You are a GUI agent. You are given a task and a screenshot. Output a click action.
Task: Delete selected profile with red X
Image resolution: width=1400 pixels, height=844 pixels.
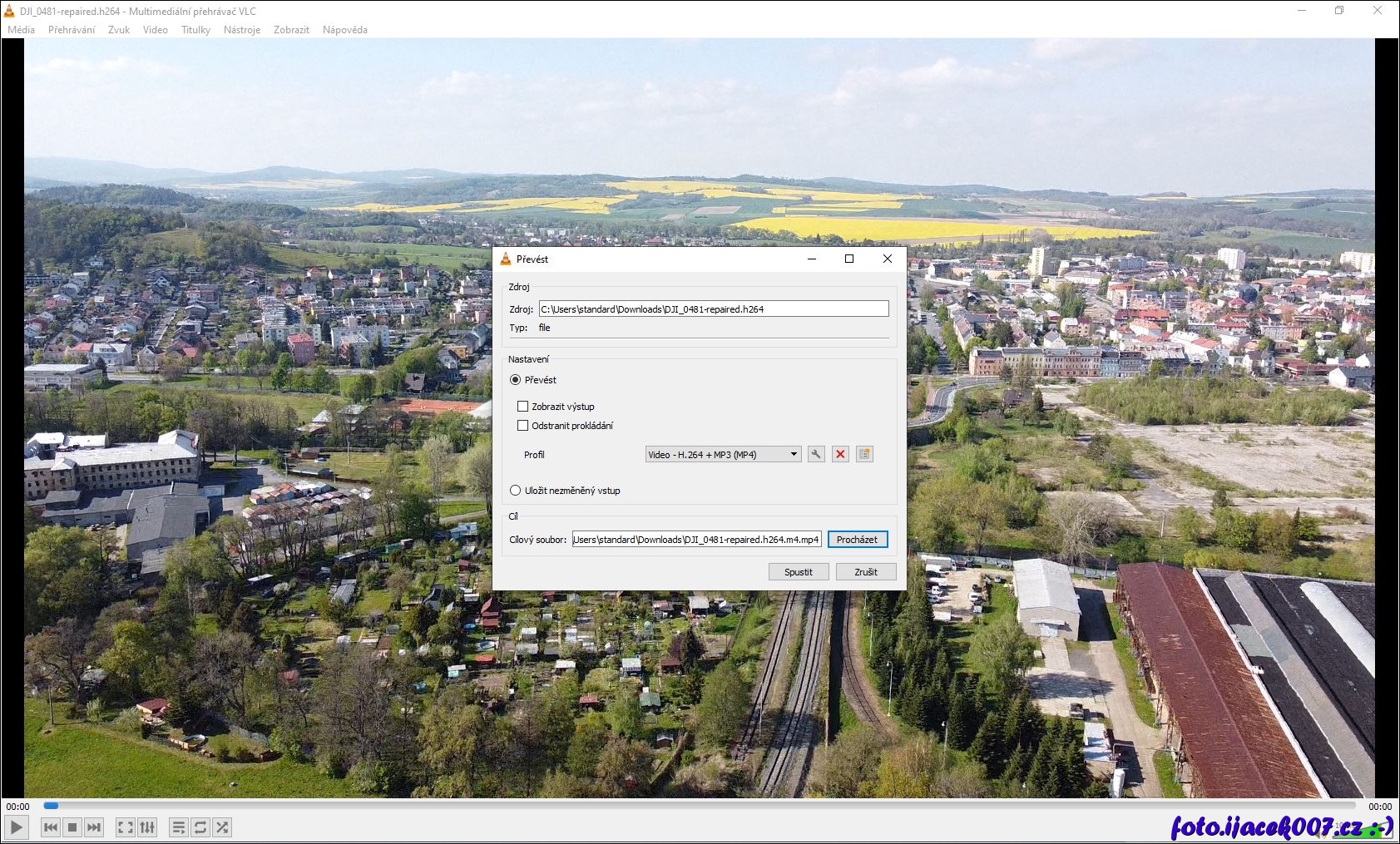[840, 454]
